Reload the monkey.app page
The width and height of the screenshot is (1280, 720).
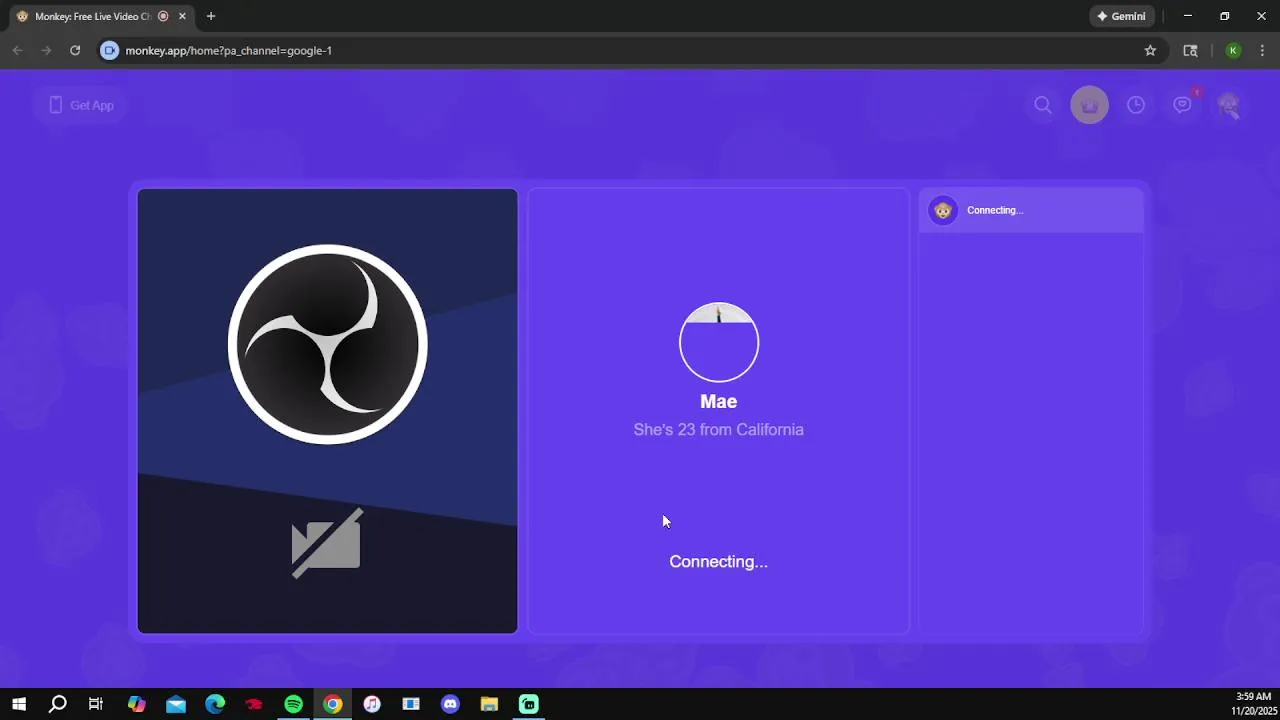pos(75,50)
